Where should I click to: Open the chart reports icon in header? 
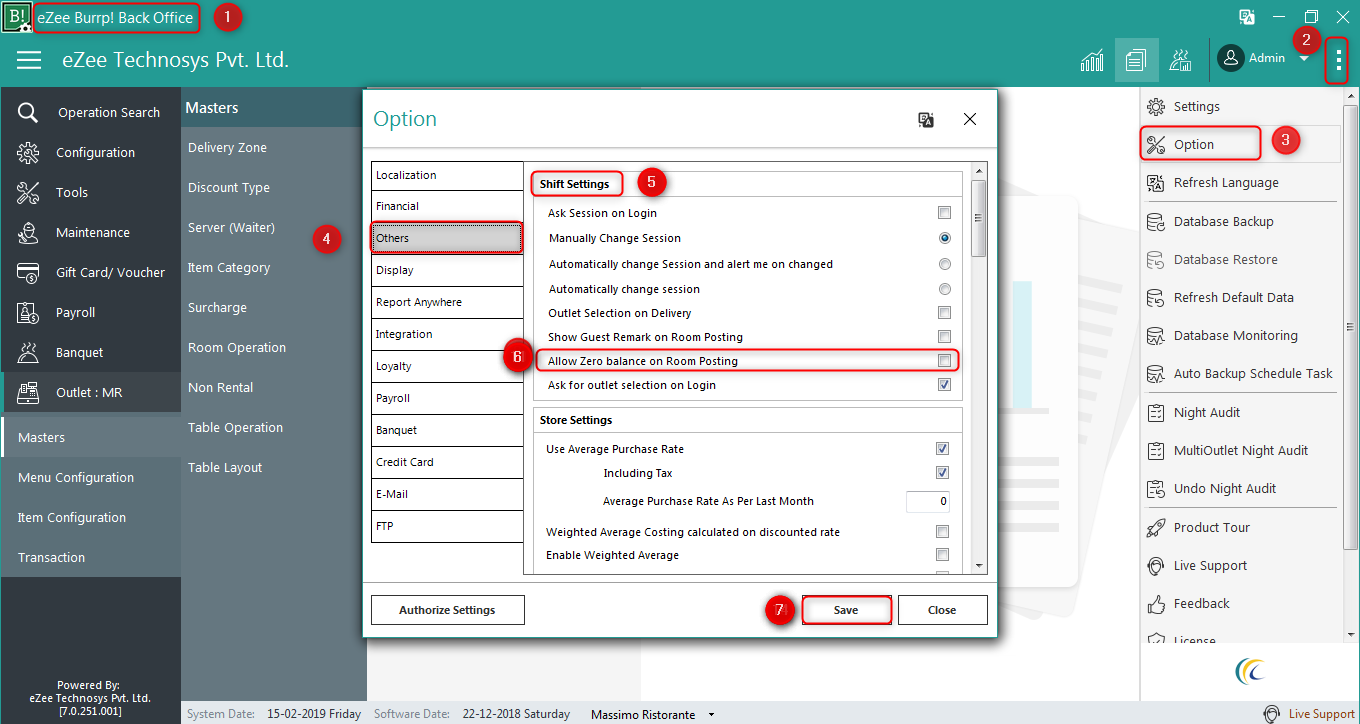pyautogui.click(x=1092, y=60)
